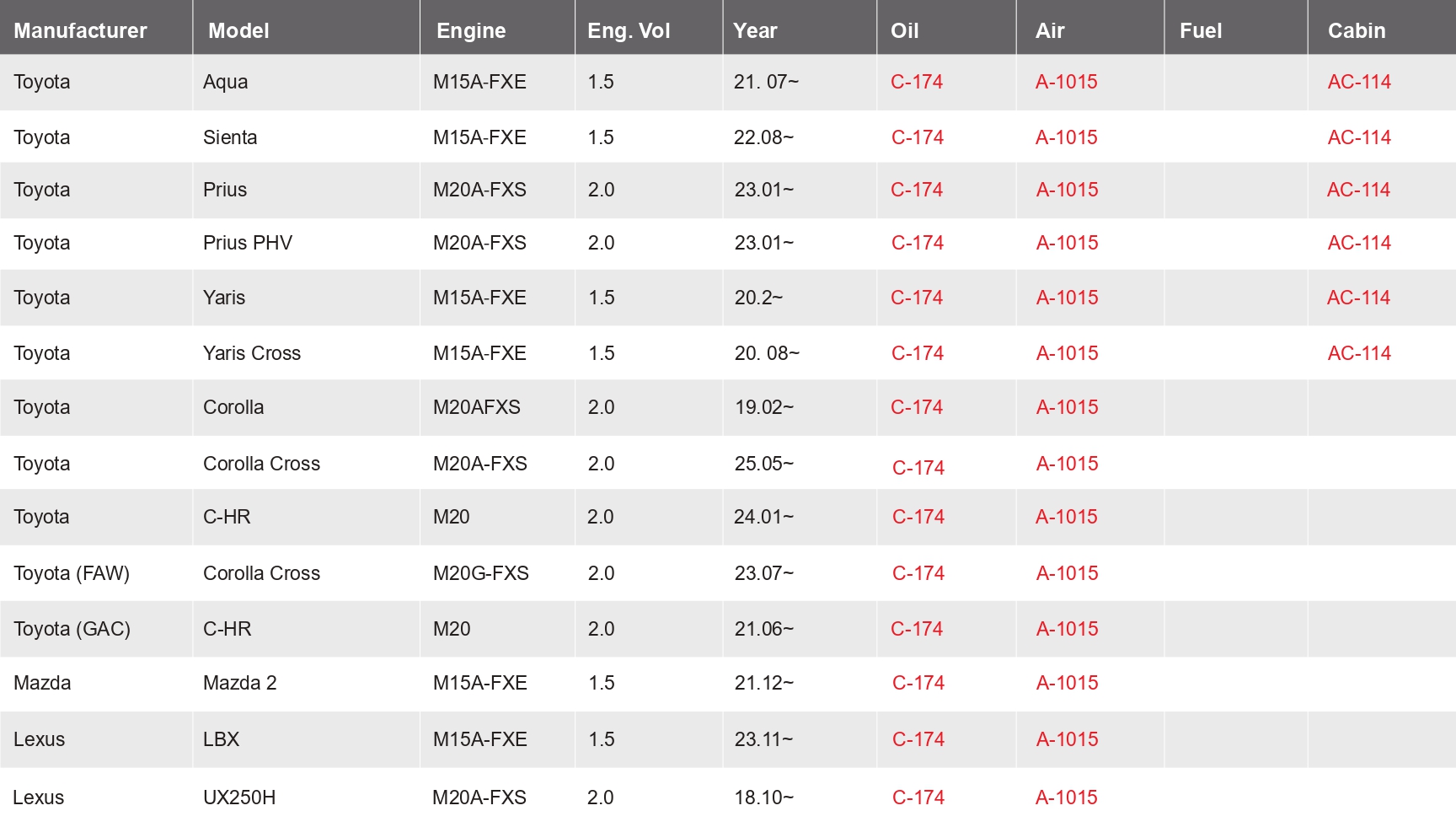Click the 25.05~ year cell

pos(763,464)
